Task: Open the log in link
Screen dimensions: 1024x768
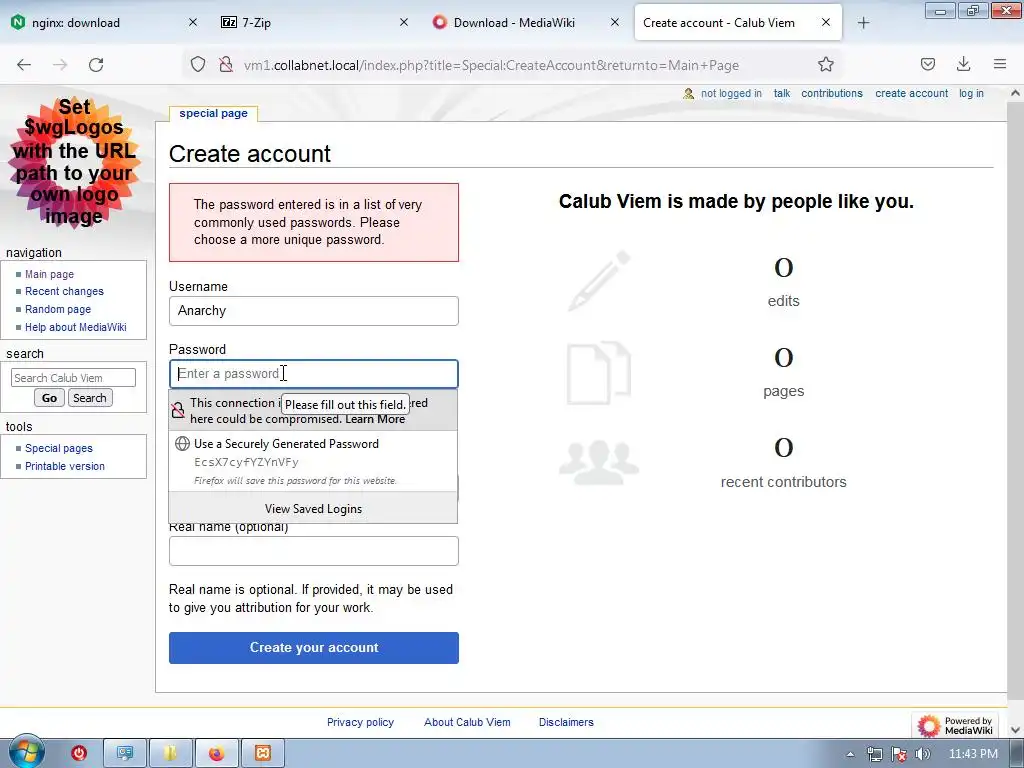Action: (x=971, y=93)
